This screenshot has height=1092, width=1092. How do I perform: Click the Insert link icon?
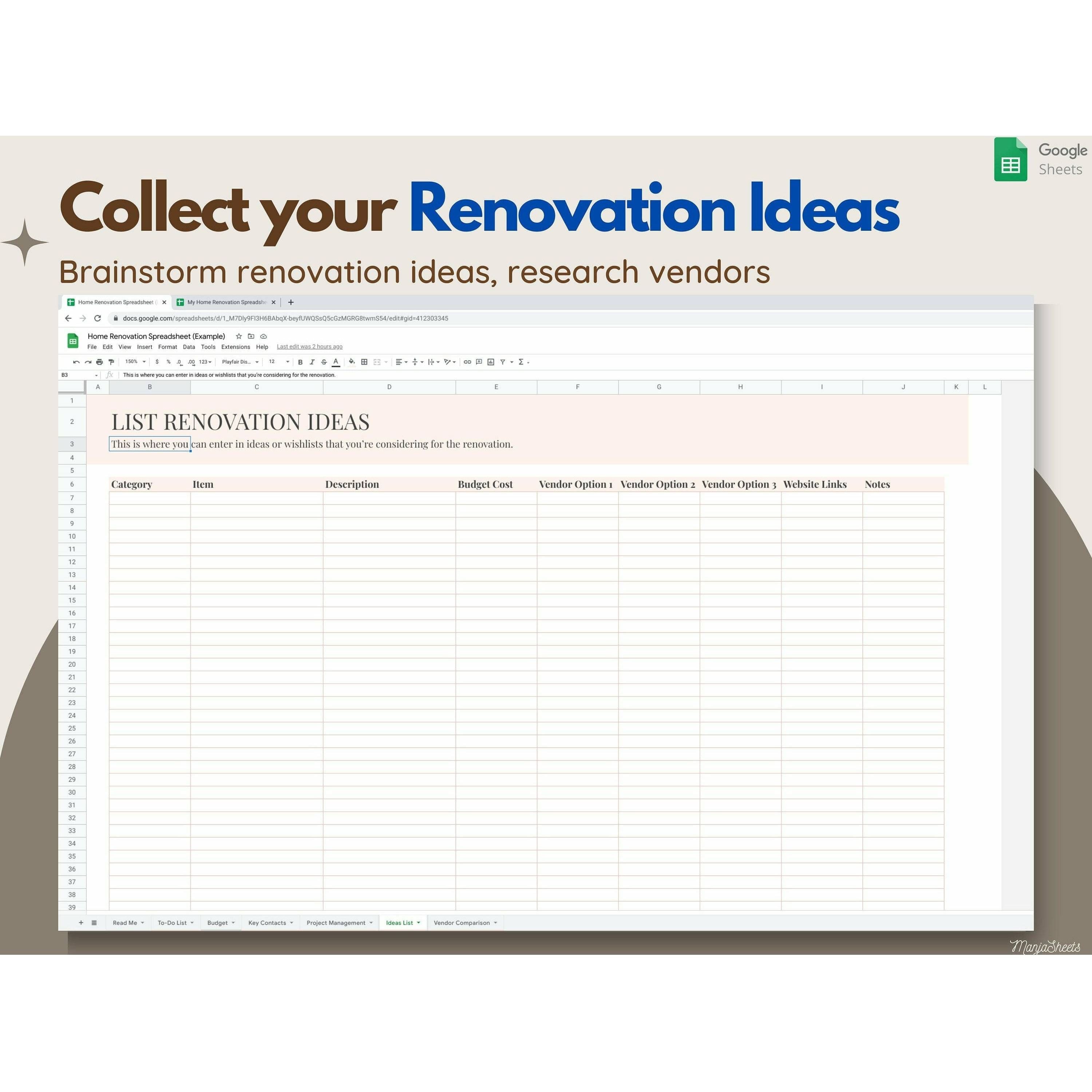(x=467, y=362)
